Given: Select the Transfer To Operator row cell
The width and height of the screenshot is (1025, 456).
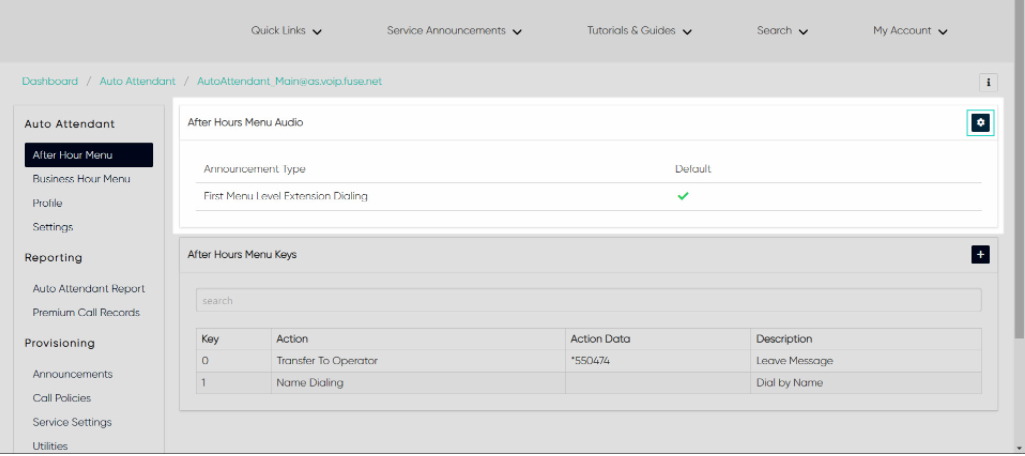Looking at the screenshot, I should click(418, 361).
